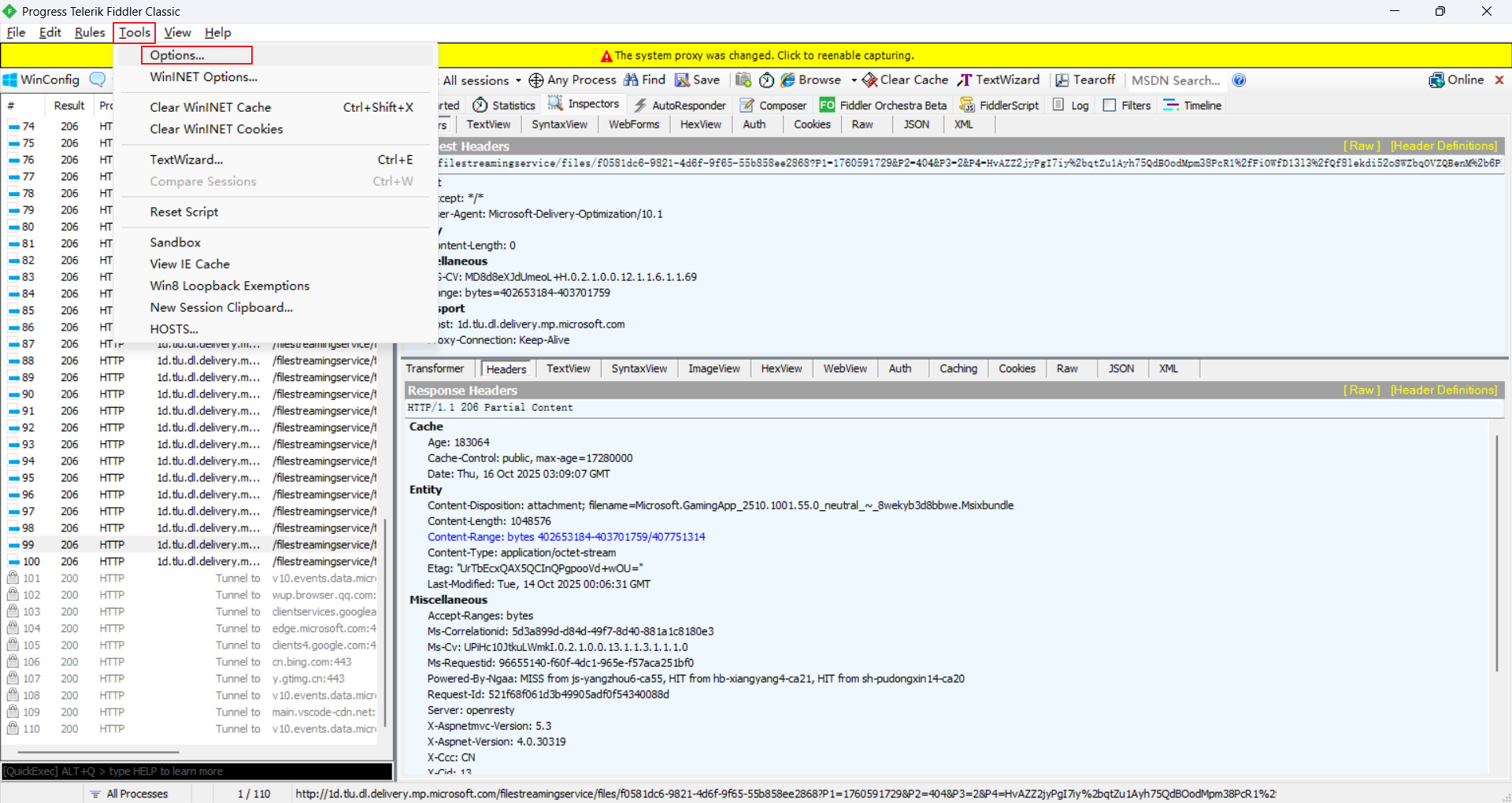Close toolbar with red X icon
Viewport: 1512px width, 803px height.
[1499, 80]
